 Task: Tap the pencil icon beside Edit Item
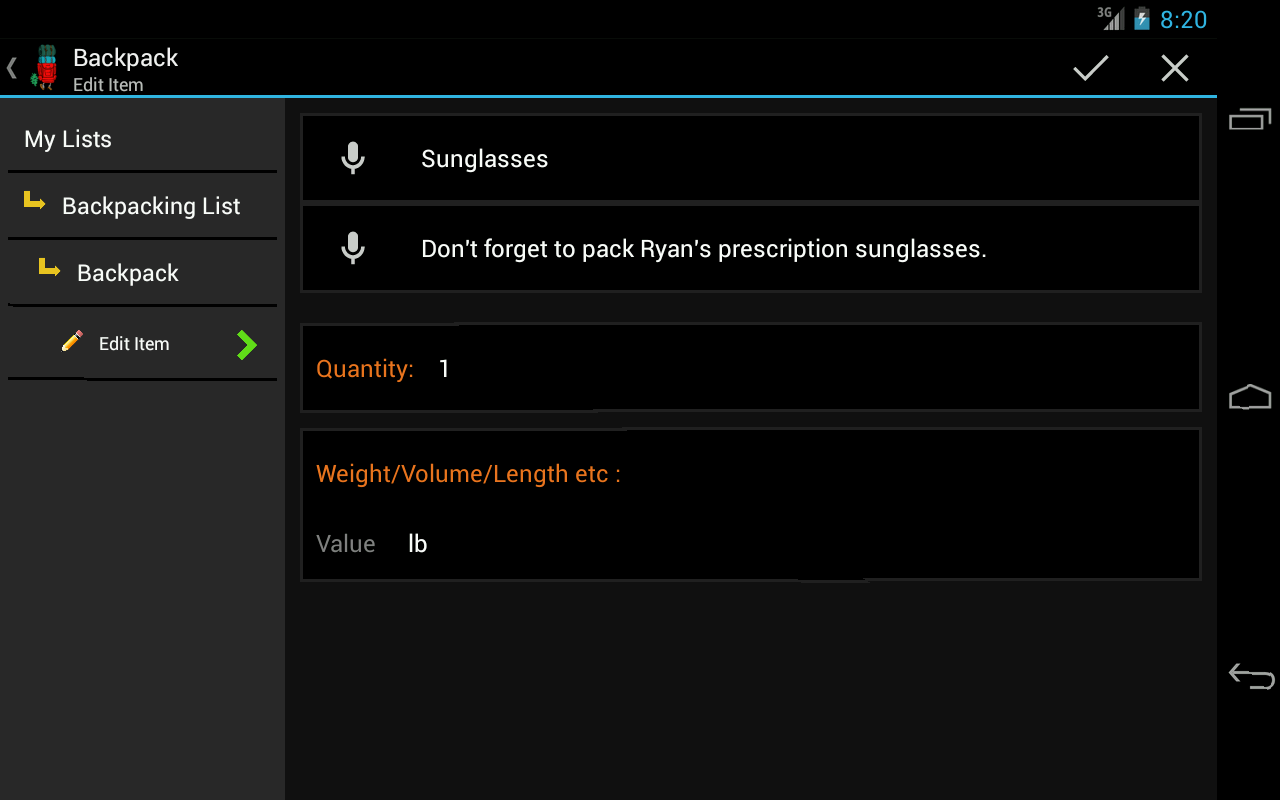click(x=72, y=341)
